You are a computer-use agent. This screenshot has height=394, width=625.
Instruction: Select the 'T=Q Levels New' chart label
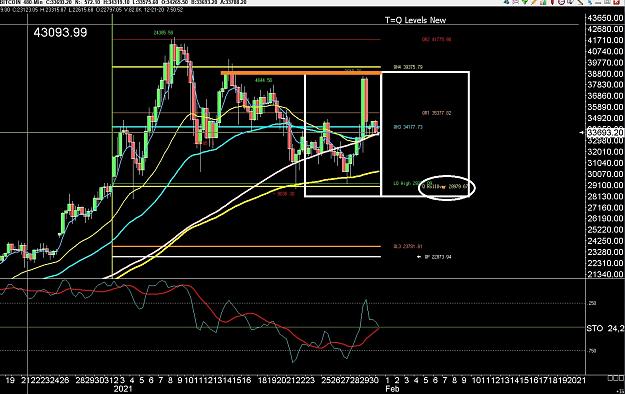click(415, 20)
